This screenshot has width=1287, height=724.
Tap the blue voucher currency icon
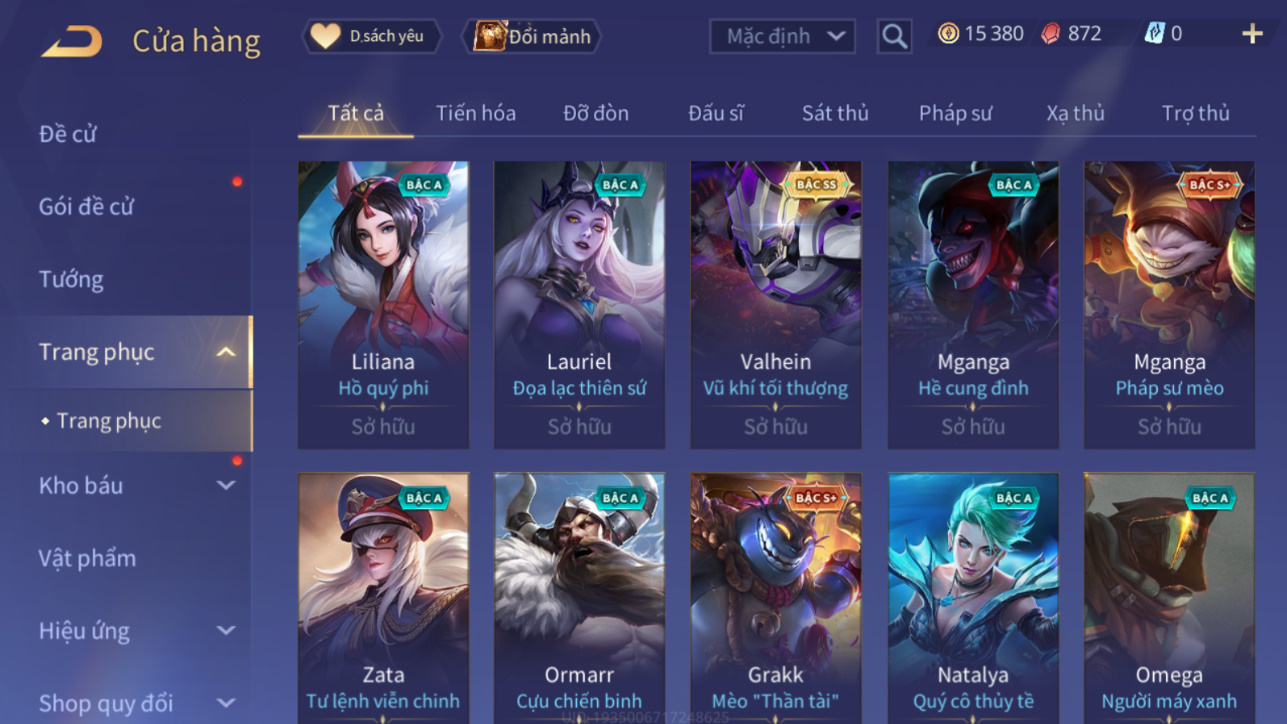1154,34
